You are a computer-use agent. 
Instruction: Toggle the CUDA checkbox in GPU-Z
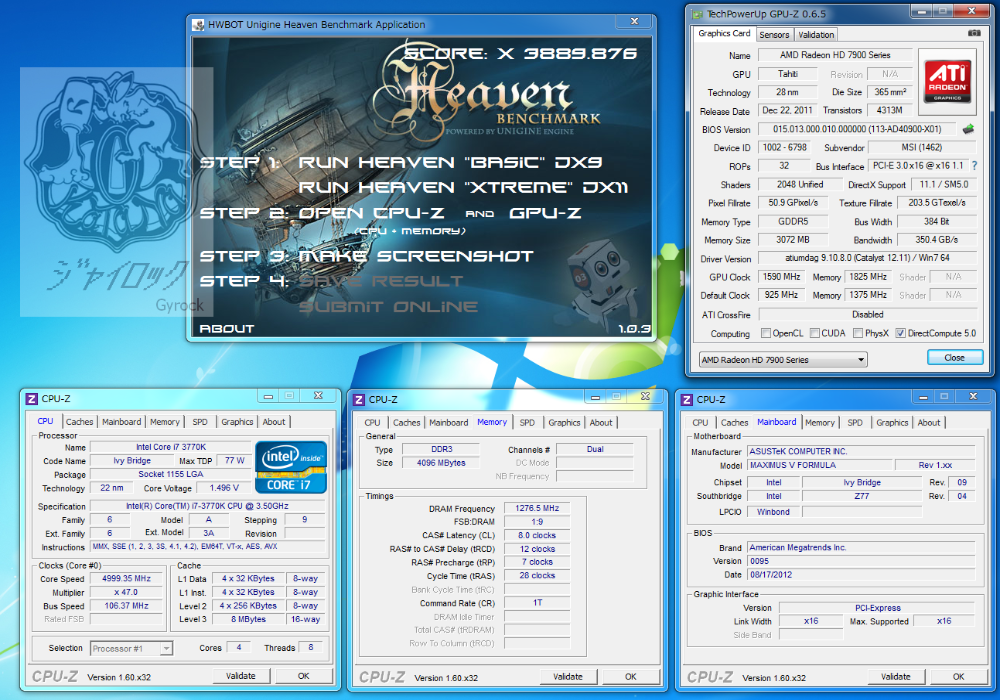814,333
